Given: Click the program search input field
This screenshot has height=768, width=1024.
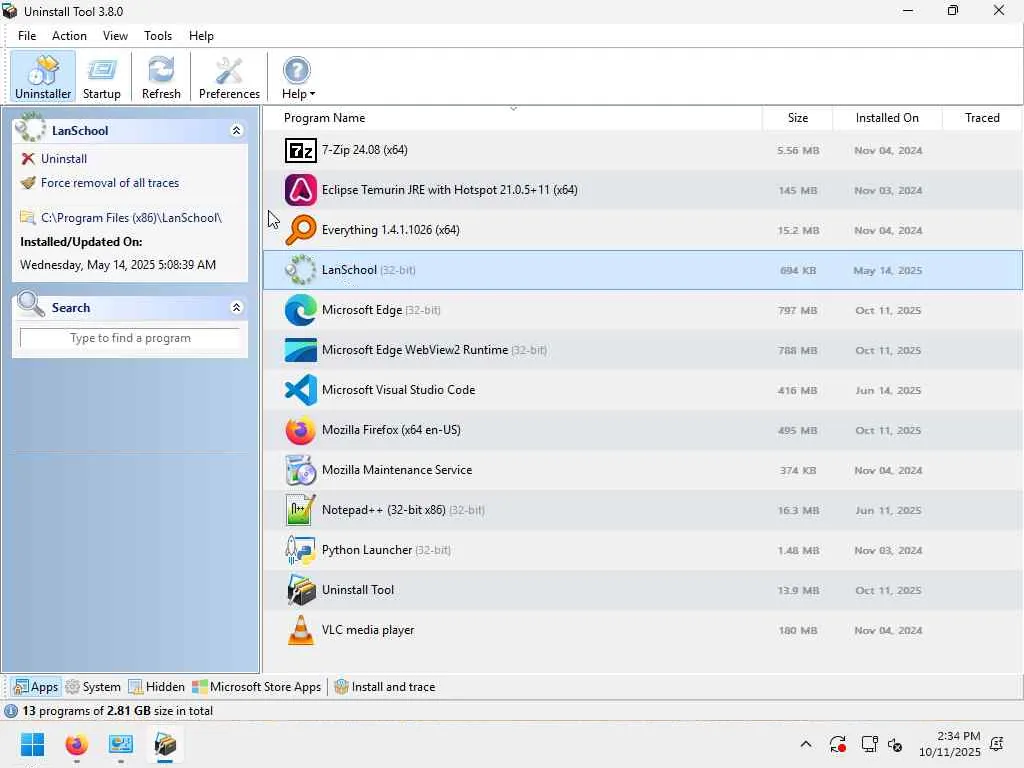Looking at the screenshot, I should (x=130, y=338).
